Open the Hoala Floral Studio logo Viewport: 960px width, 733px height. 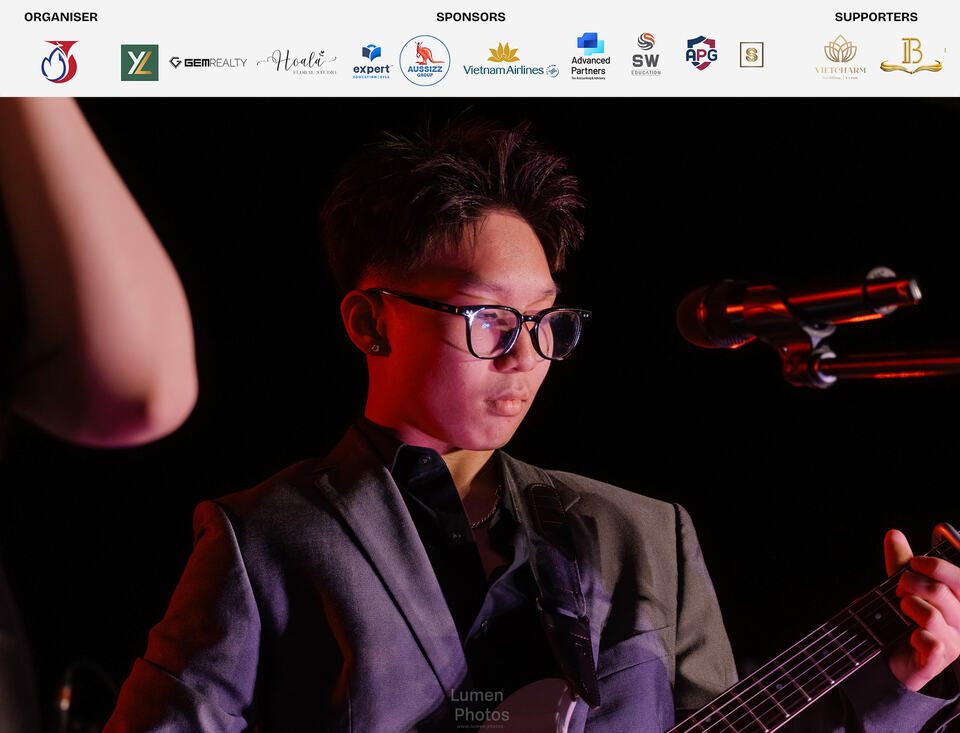297,62
